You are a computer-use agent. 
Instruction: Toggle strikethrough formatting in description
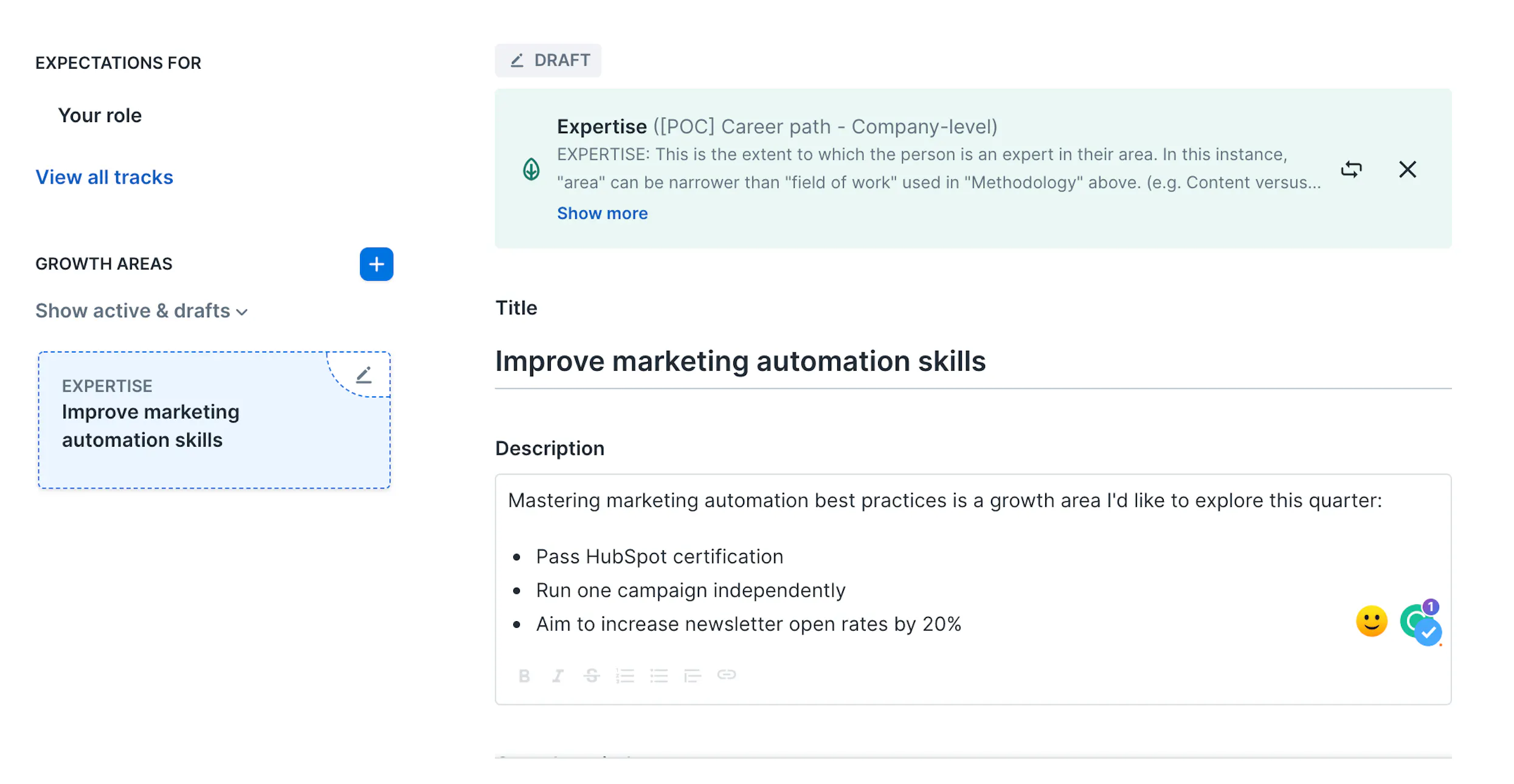[592, 675]
